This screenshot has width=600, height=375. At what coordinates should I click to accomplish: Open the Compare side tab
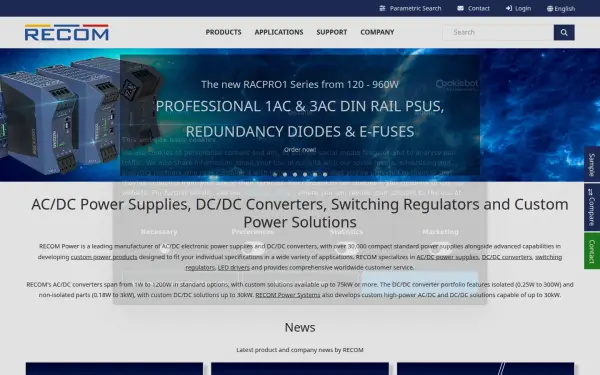(592, 207)
